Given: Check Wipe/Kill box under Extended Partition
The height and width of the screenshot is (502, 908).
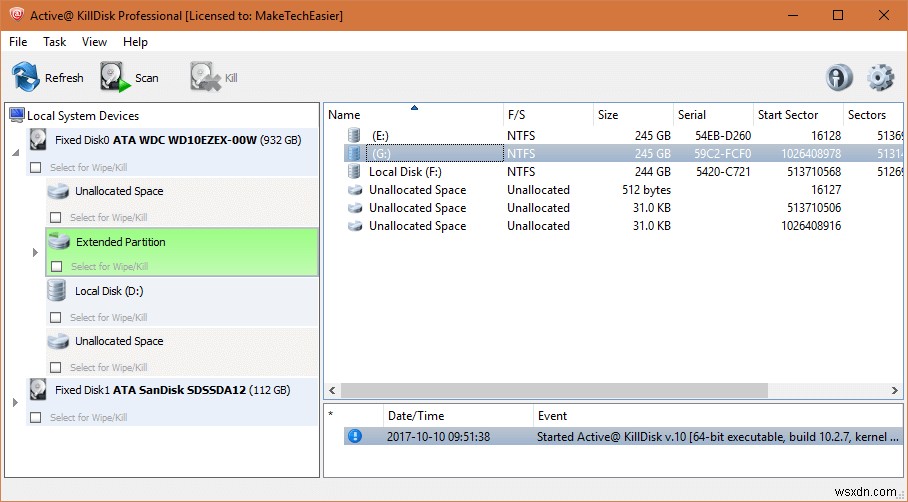Looking at the screenshot, I should pos(57,266).
